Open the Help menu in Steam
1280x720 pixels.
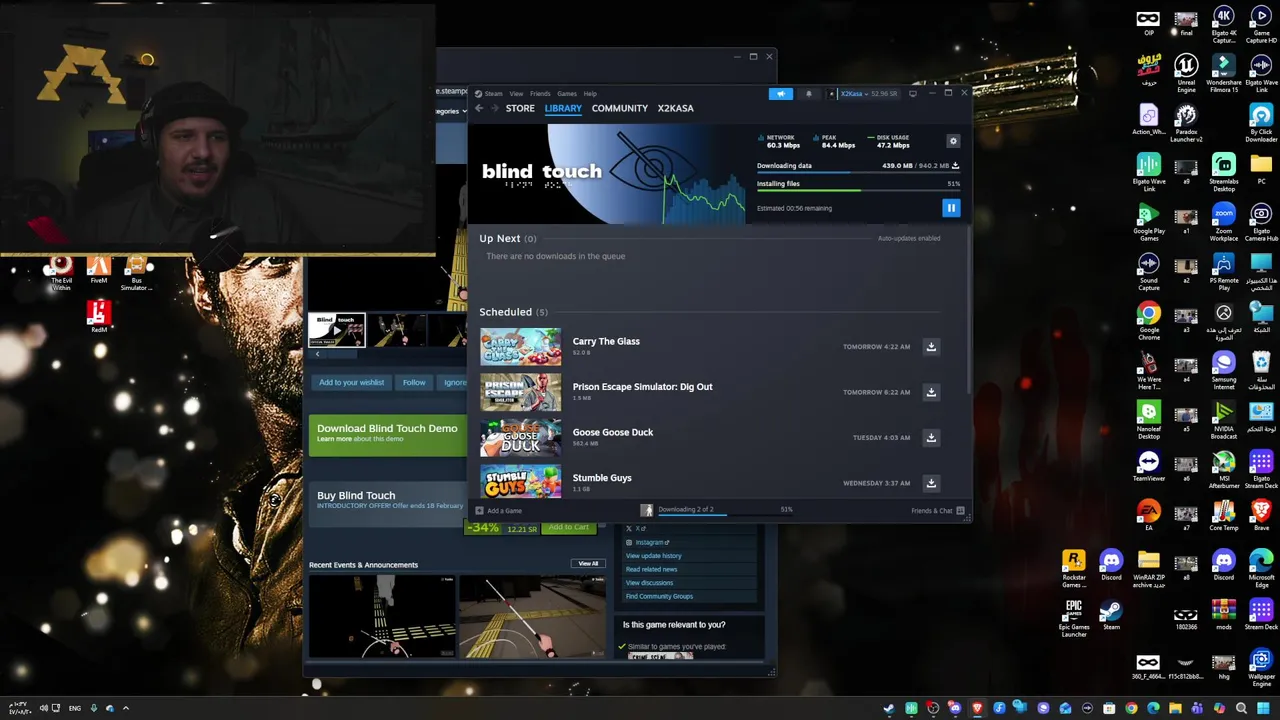point(590,94)
